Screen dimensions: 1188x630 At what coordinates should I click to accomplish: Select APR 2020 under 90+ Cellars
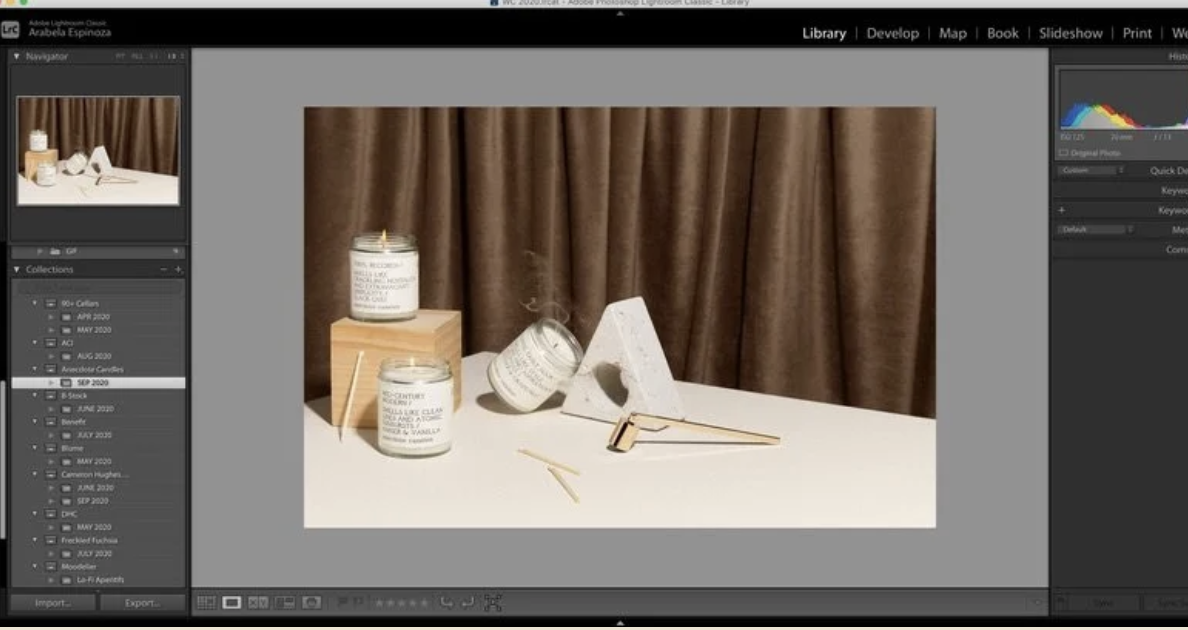94,317
